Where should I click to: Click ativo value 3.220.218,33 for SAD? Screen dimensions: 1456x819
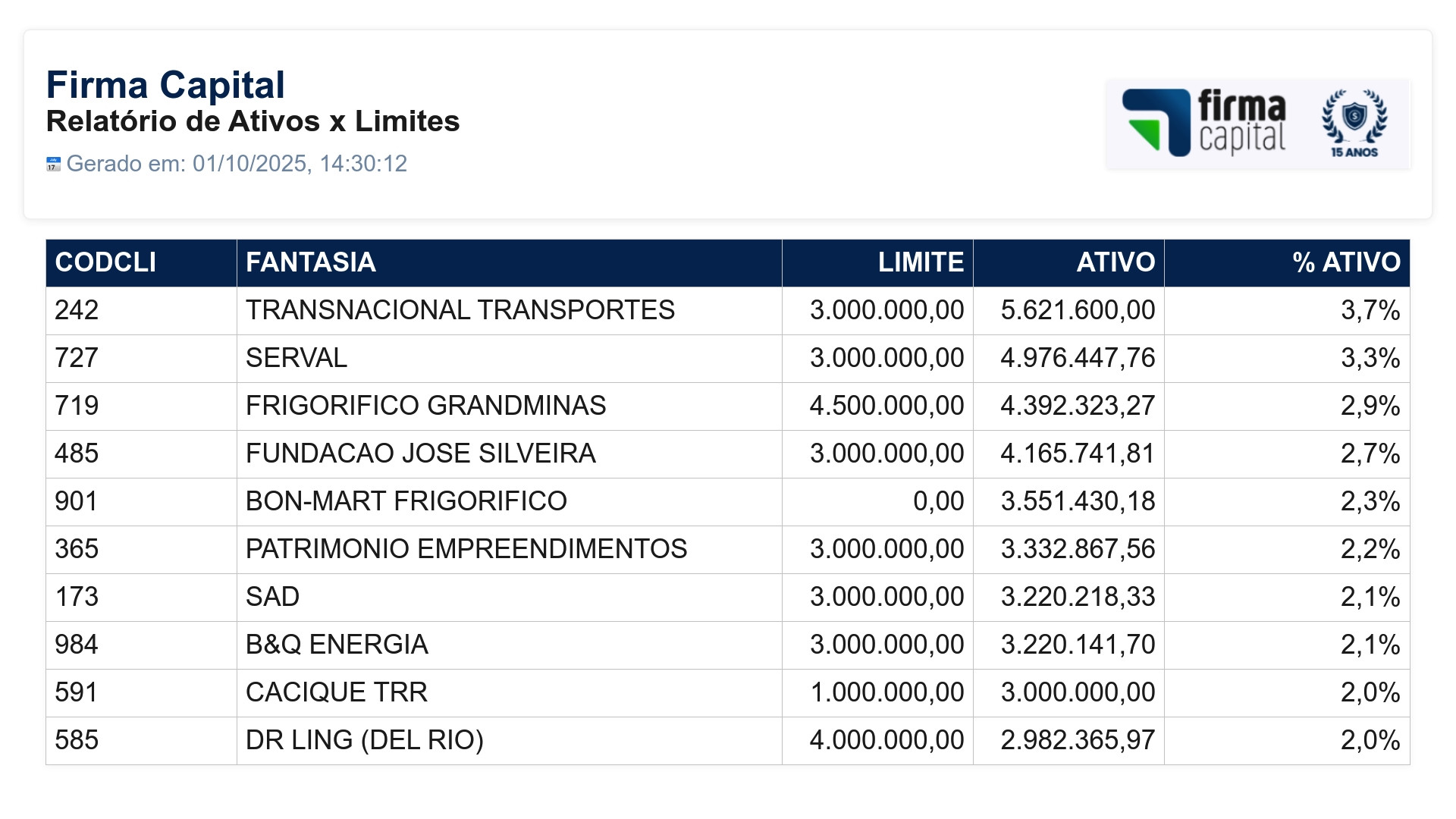click(x=1078, y=597)
